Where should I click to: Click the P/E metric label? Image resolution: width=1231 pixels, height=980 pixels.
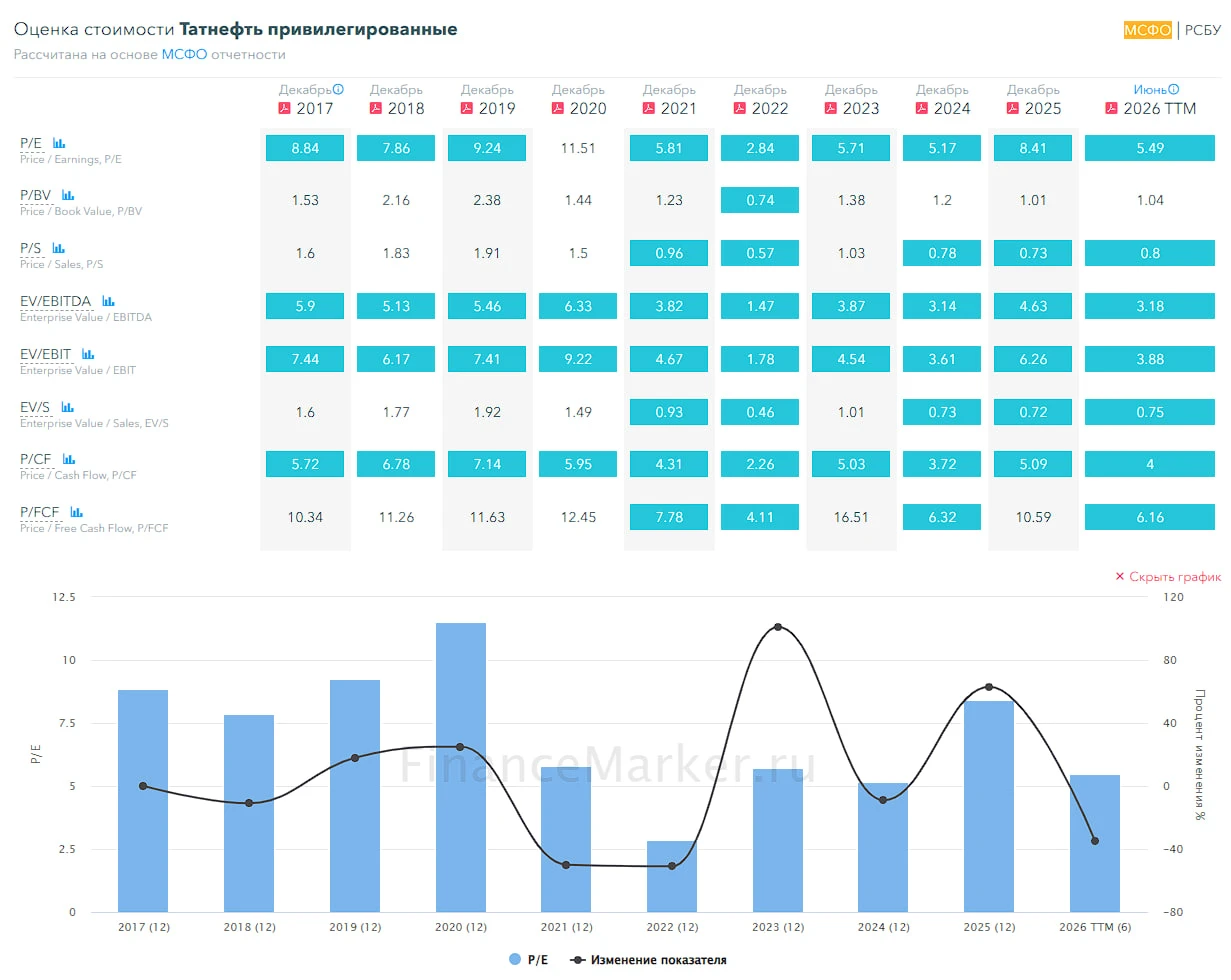click(33, 143)
